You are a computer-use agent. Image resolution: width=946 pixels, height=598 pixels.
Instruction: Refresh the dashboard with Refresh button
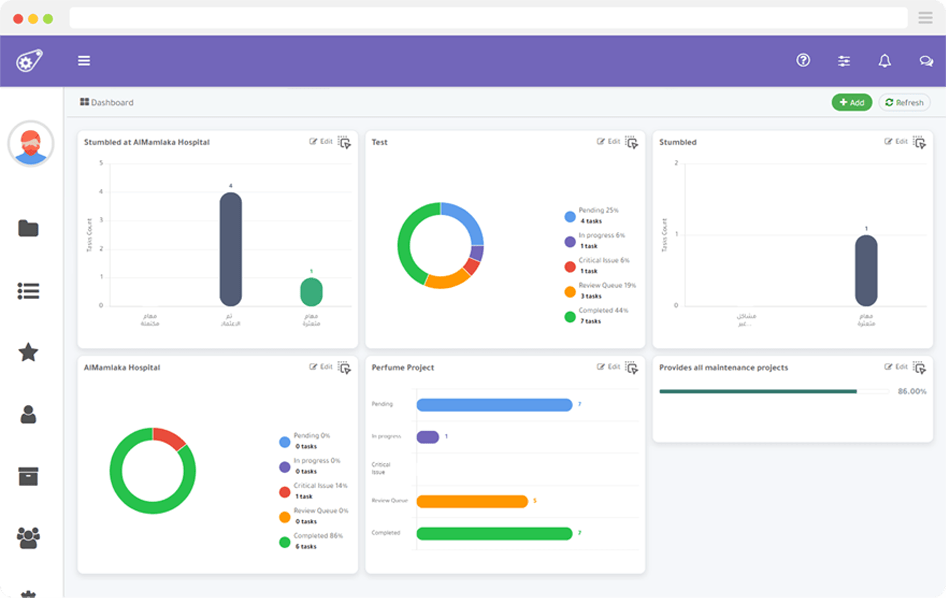903,102
